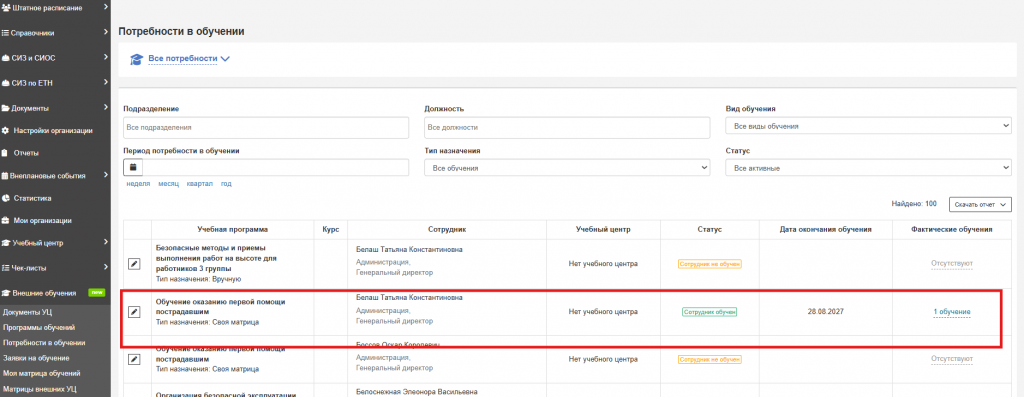
Task: Expand СИЗ и СИОС sidebar section
Action: pos(56,57)
